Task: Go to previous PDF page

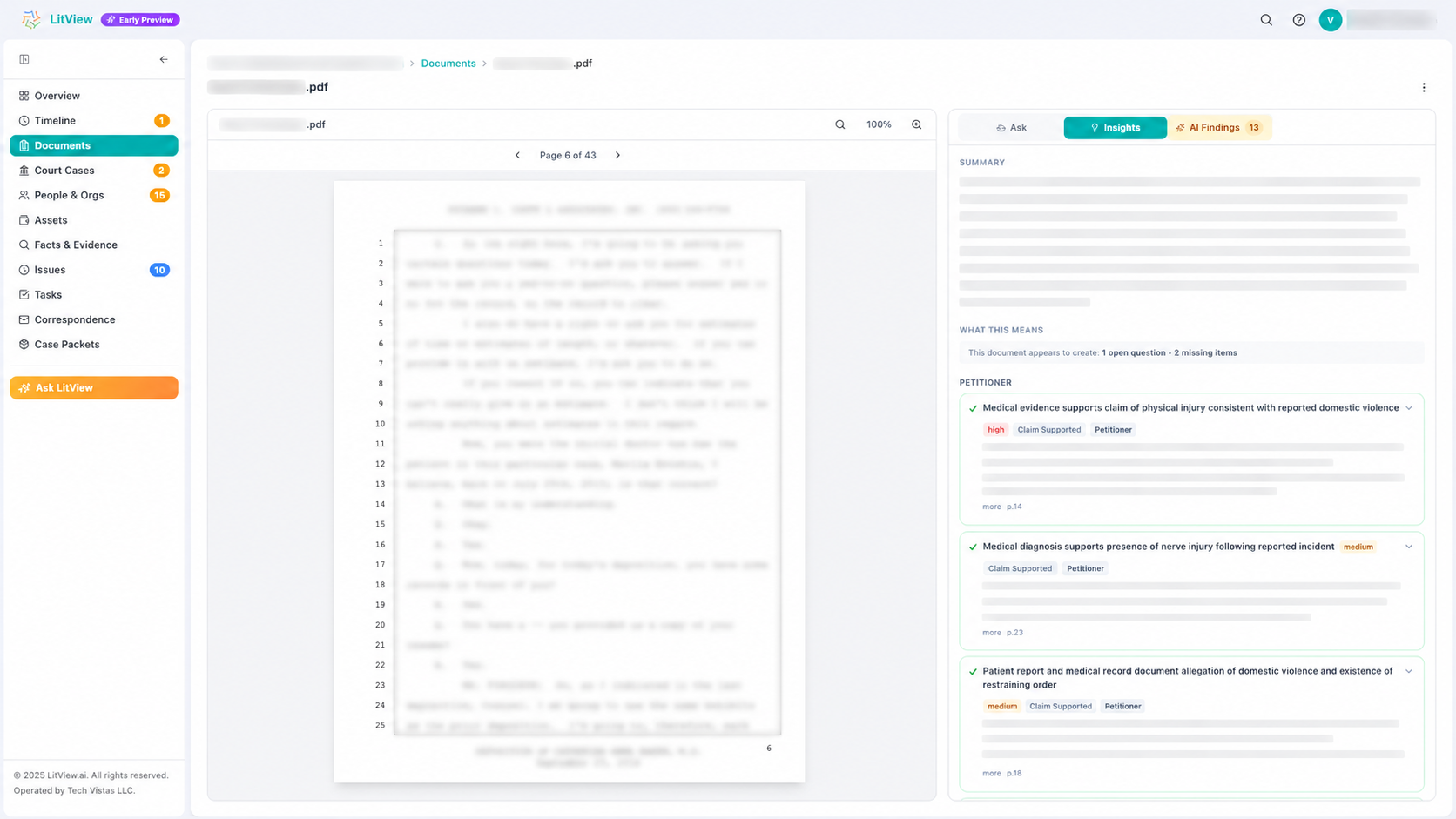Action: click(x=517, y=155)
